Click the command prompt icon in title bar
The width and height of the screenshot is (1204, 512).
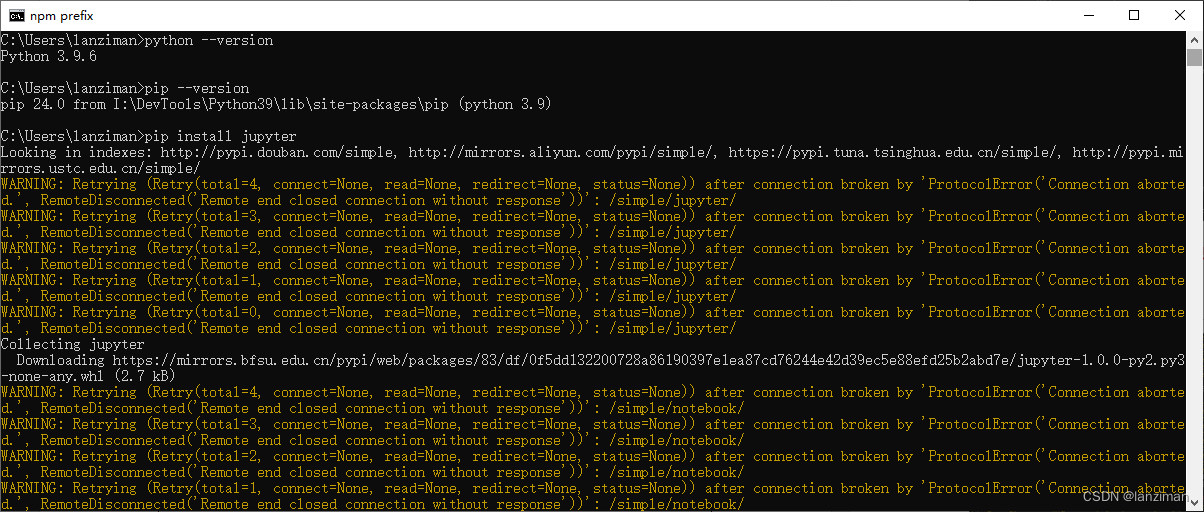pyautogui.click(x=16, y=15)
